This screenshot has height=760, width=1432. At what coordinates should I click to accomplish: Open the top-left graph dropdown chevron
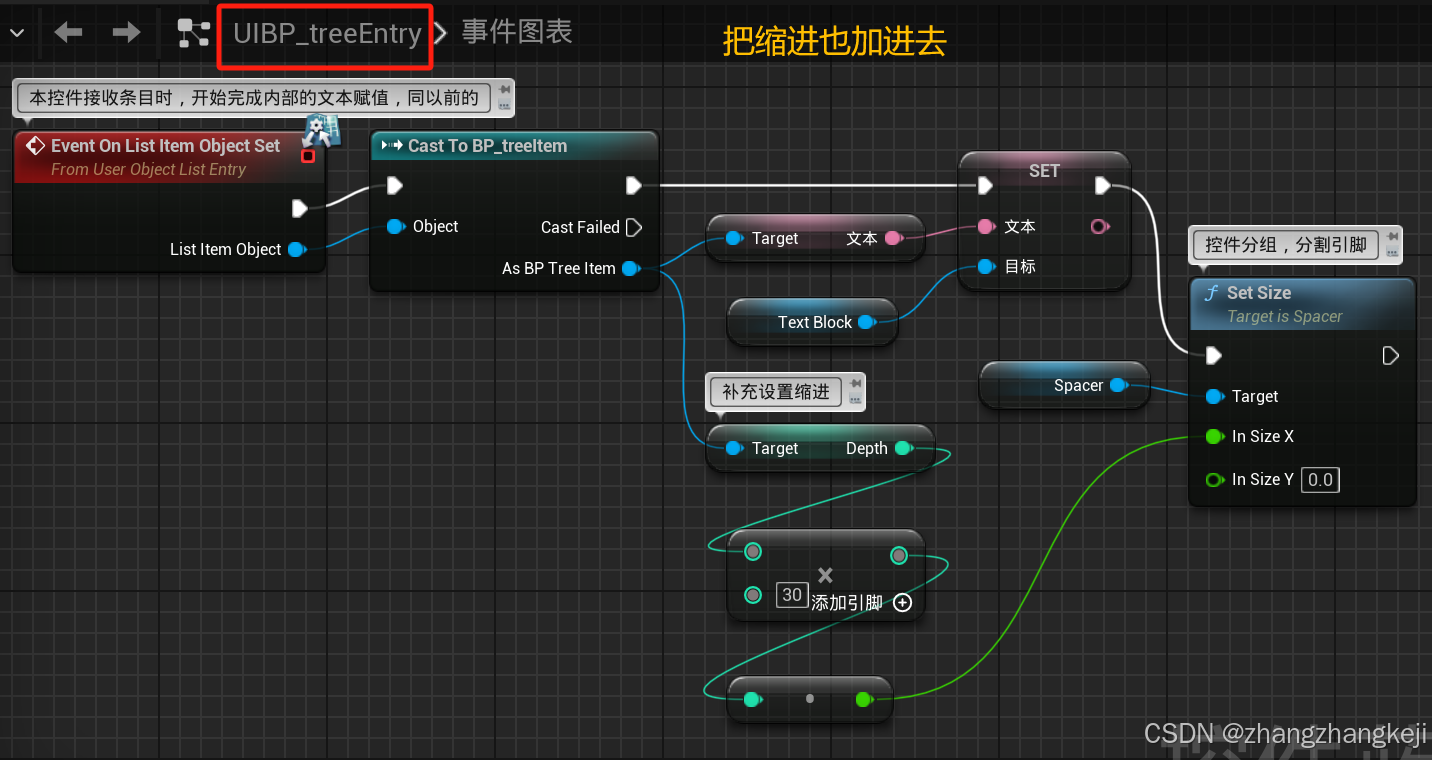click(16, 31)
